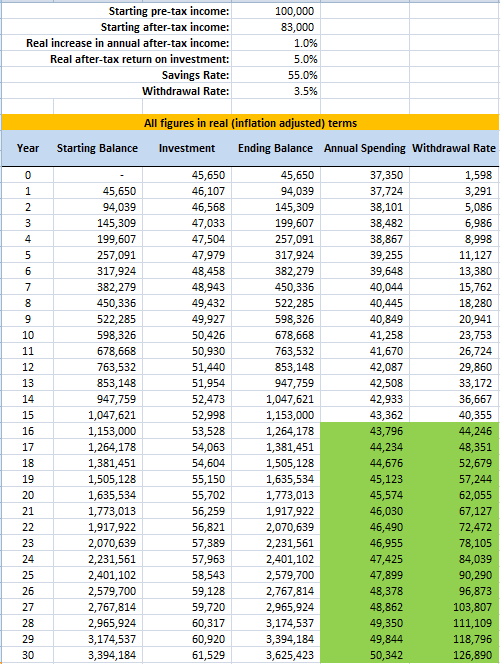Click the Withdrawal Rate column header
This screenshot has width=500, height=664.
(x=453, y=148)
